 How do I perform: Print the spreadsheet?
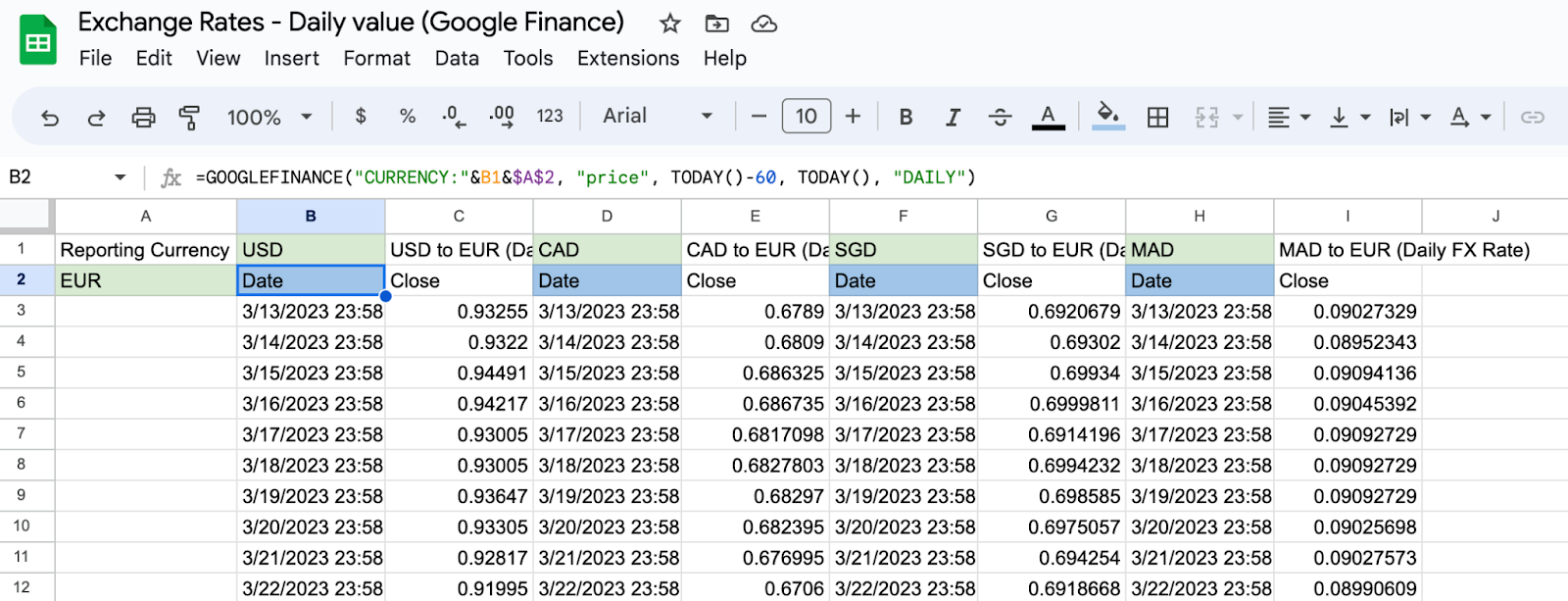click(x=143, y=118)
